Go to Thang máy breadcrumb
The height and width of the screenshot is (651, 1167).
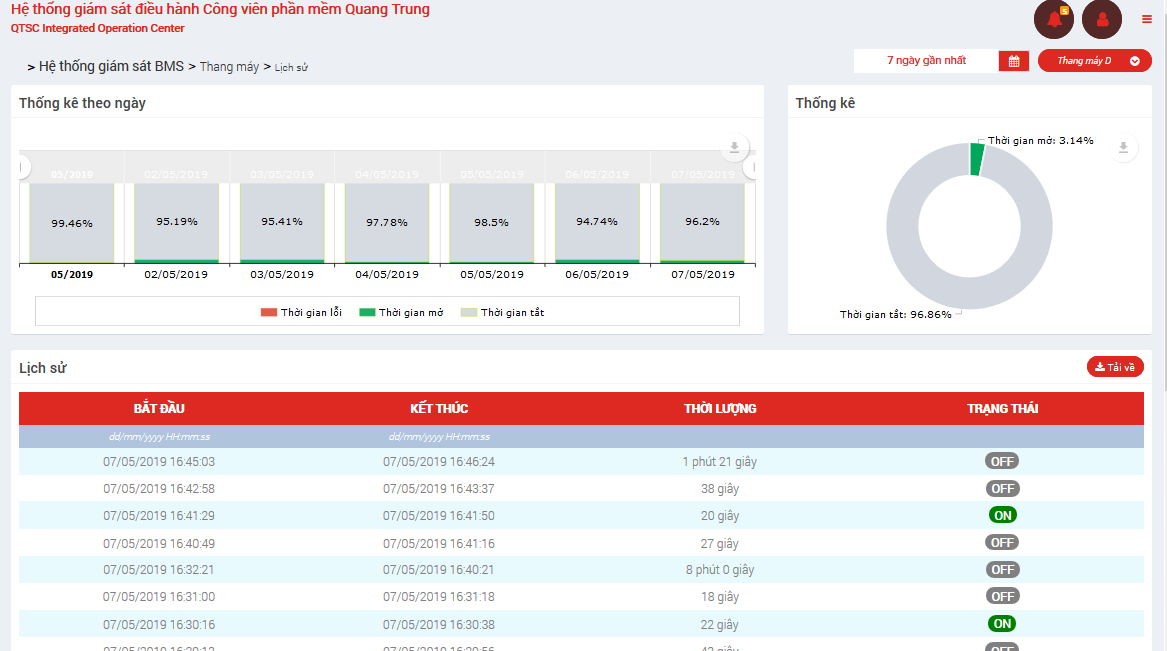click(229, 67)
